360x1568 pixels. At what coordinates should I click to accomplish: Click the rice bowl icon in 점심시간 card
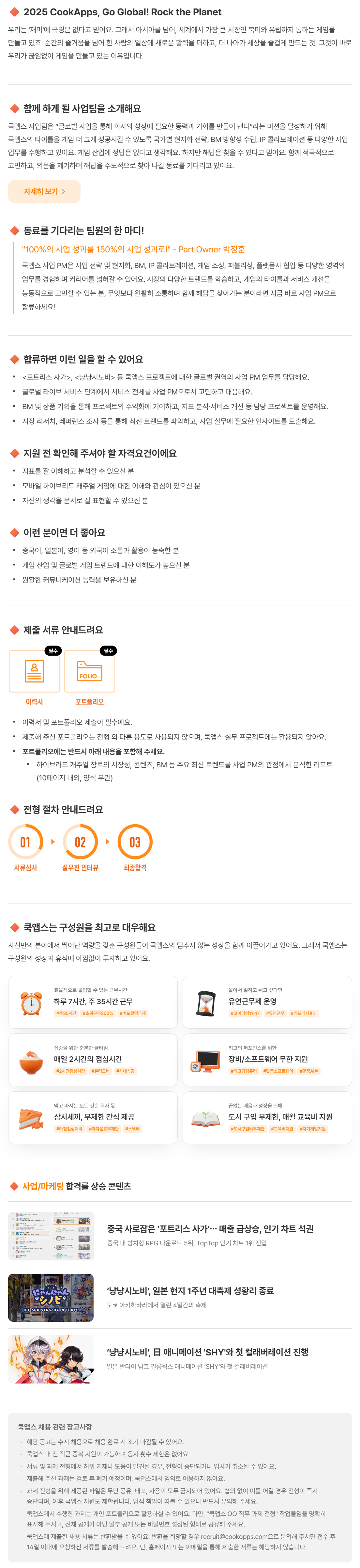click(31, 1060)
